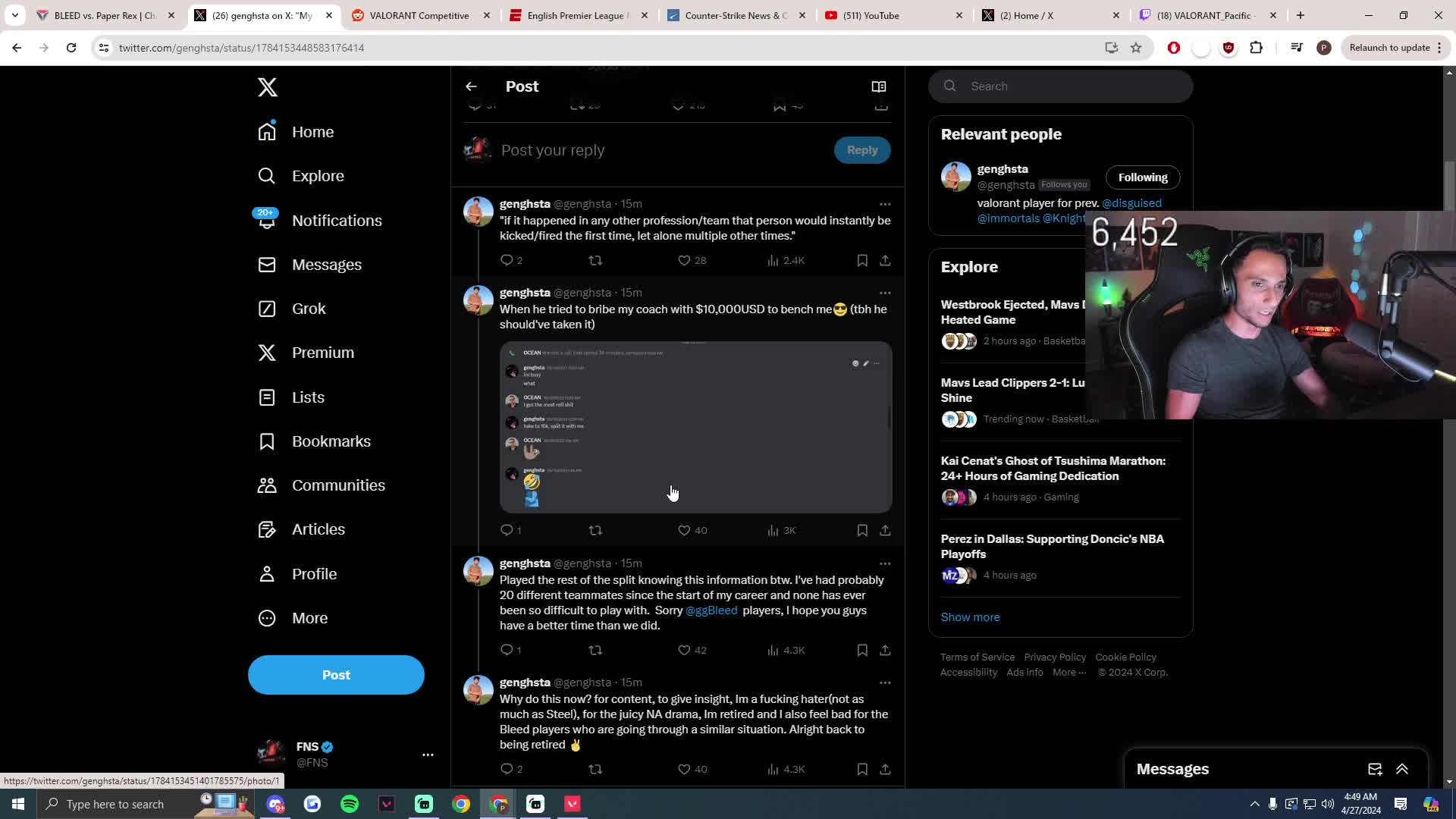Image resolution: width=1456 pixels, height=819 pixels.
Task: Repost the bribe tweet
Action: 595,530
